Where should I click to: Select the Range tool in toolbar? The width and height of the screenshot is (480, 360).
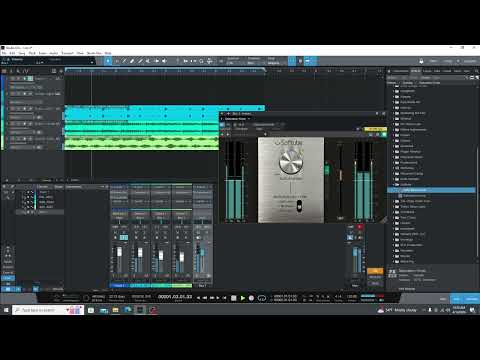point(116,61)
